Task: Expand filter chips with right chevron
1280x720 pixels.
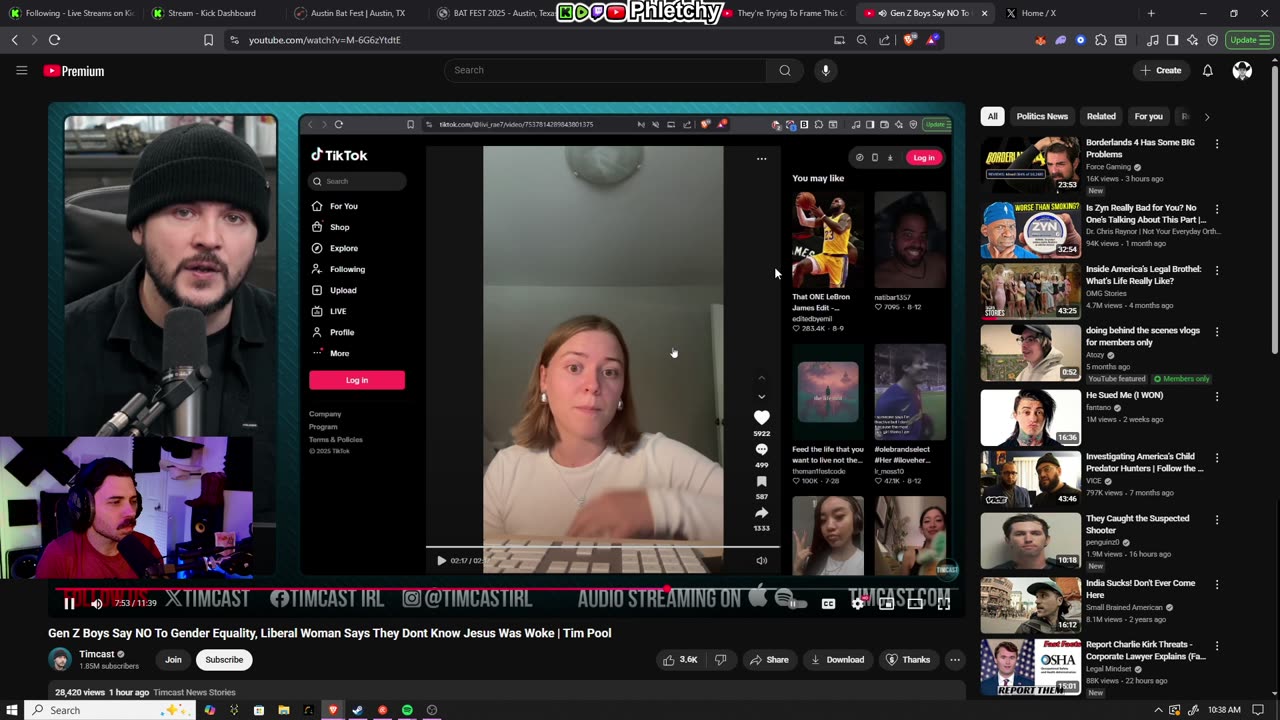Action: coord(1206,117)
